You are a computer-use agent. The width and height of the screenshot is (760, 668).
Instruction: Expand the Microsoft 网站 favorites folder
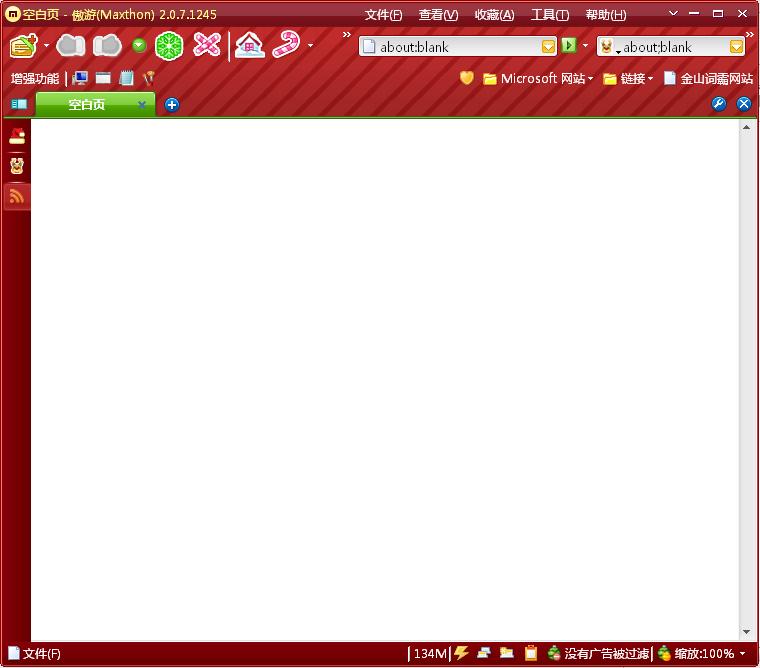pyautogui.click(x=538, y=79)
